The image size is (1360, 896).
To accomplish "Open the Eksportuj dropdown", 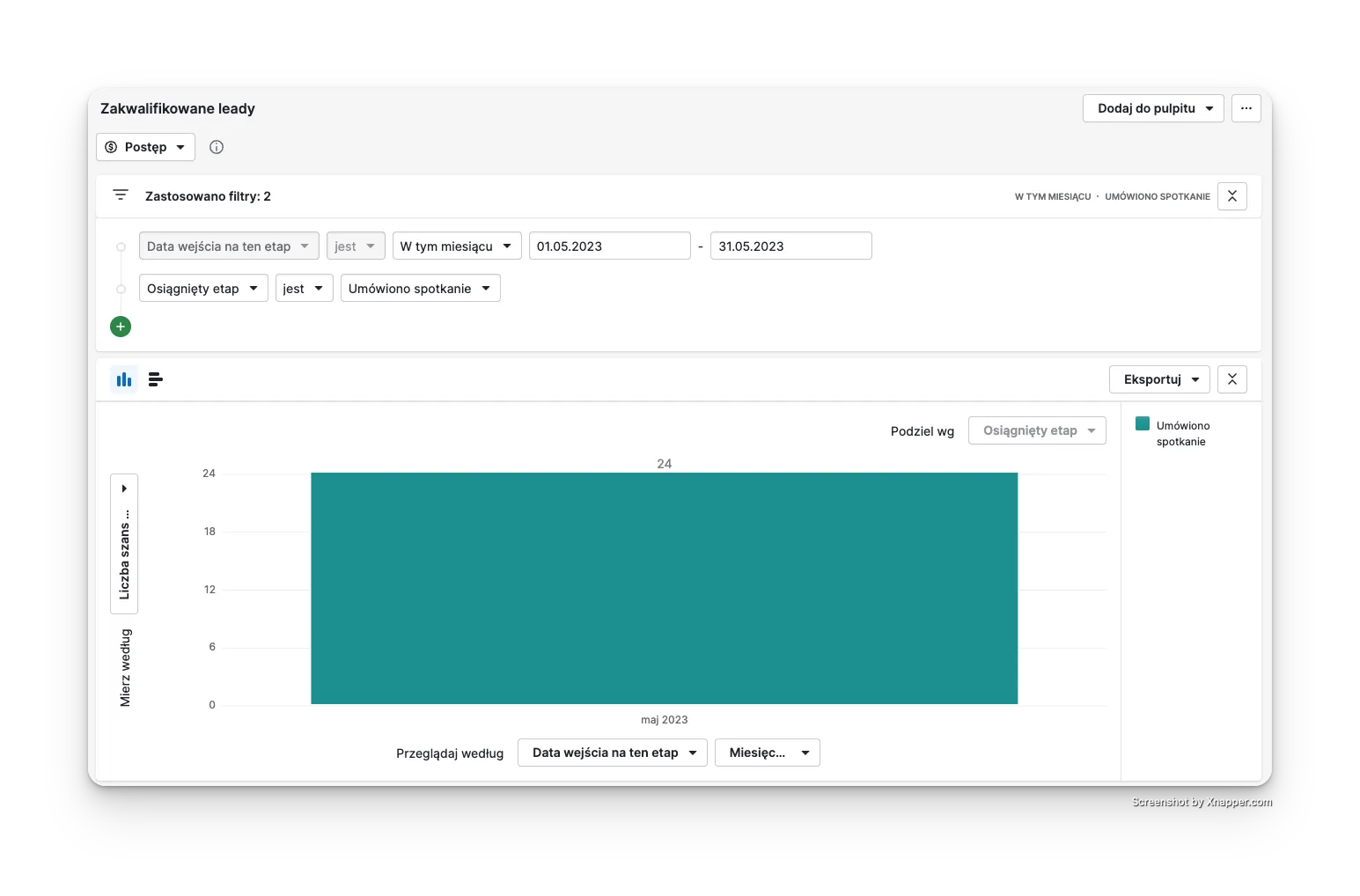I will click(1159, 379).
